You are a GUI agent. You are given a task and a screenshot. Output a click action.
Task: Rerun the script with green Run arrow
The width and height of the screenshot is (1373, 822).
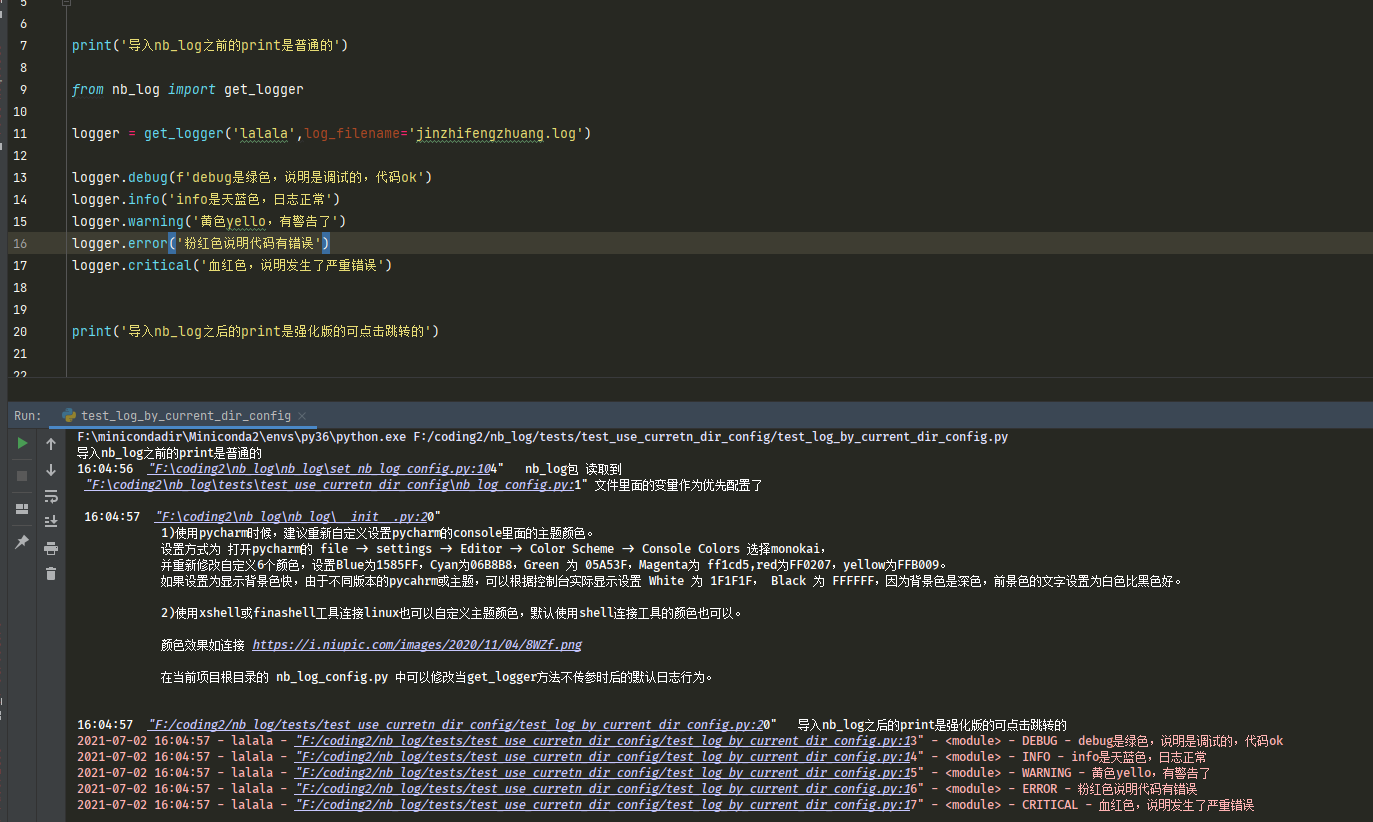pos(22,443)
